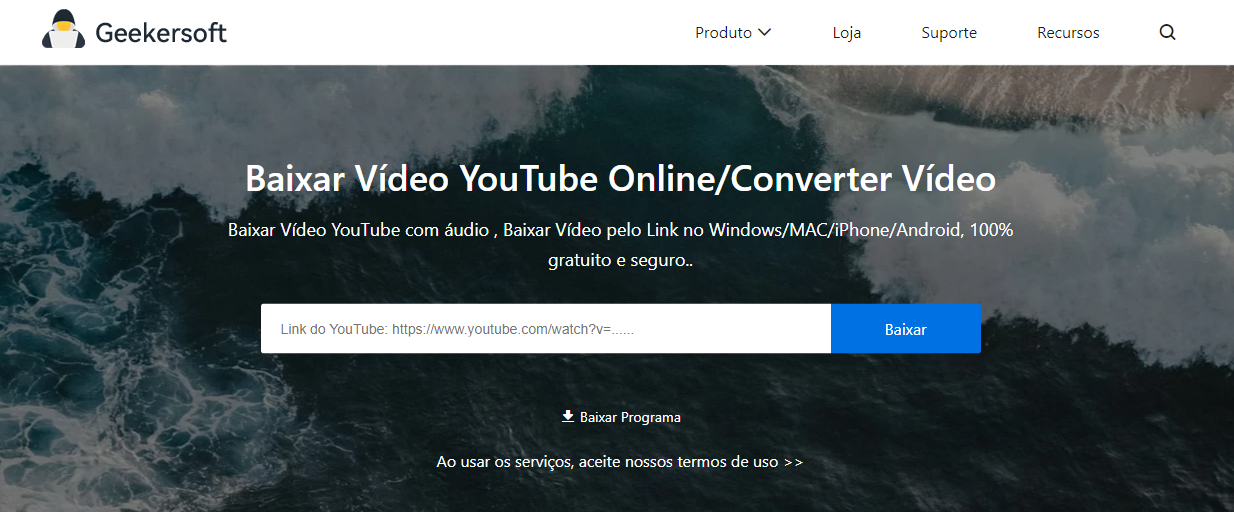Open the Recursos menu item
The width and height of the screenshot is (1234, 512).
[1068, 32]
